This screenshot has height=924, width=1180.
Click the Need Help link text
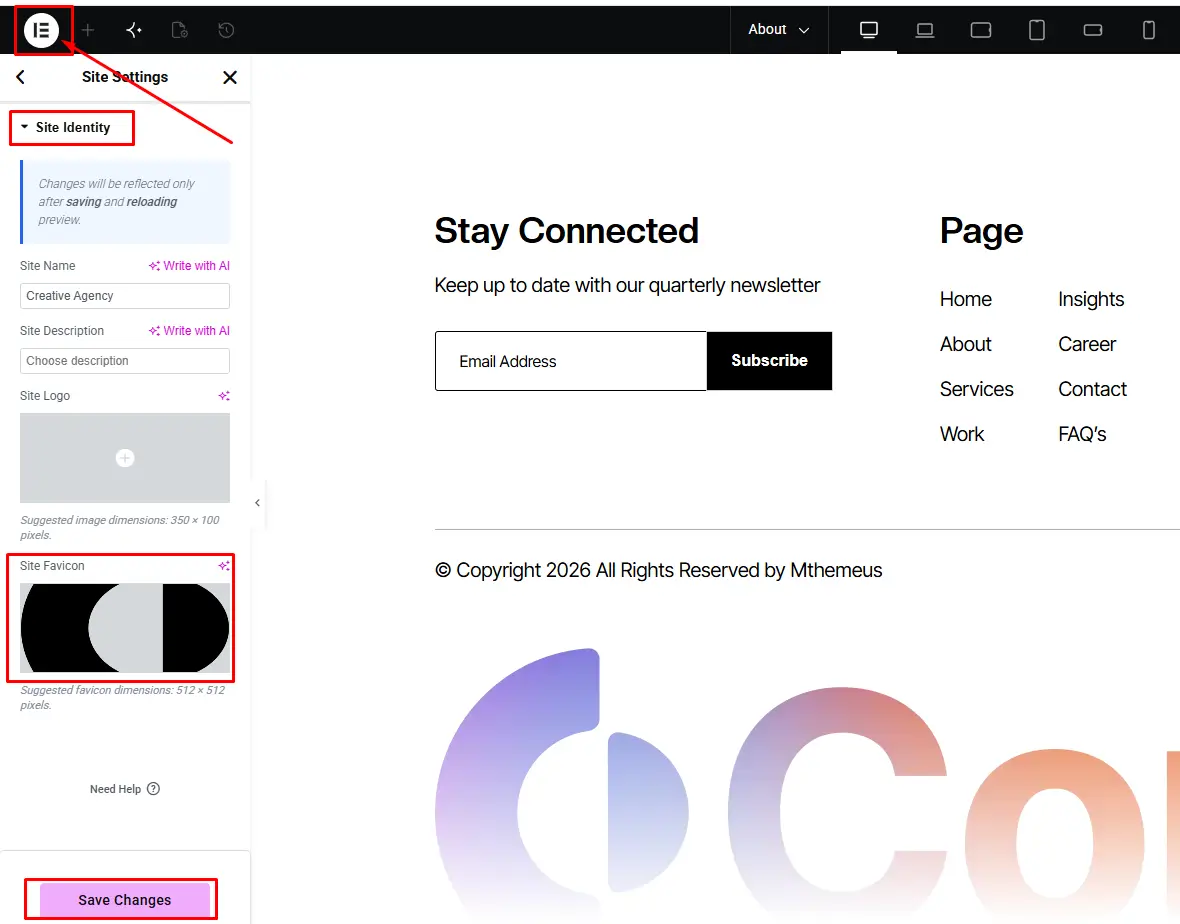[115, 789]
